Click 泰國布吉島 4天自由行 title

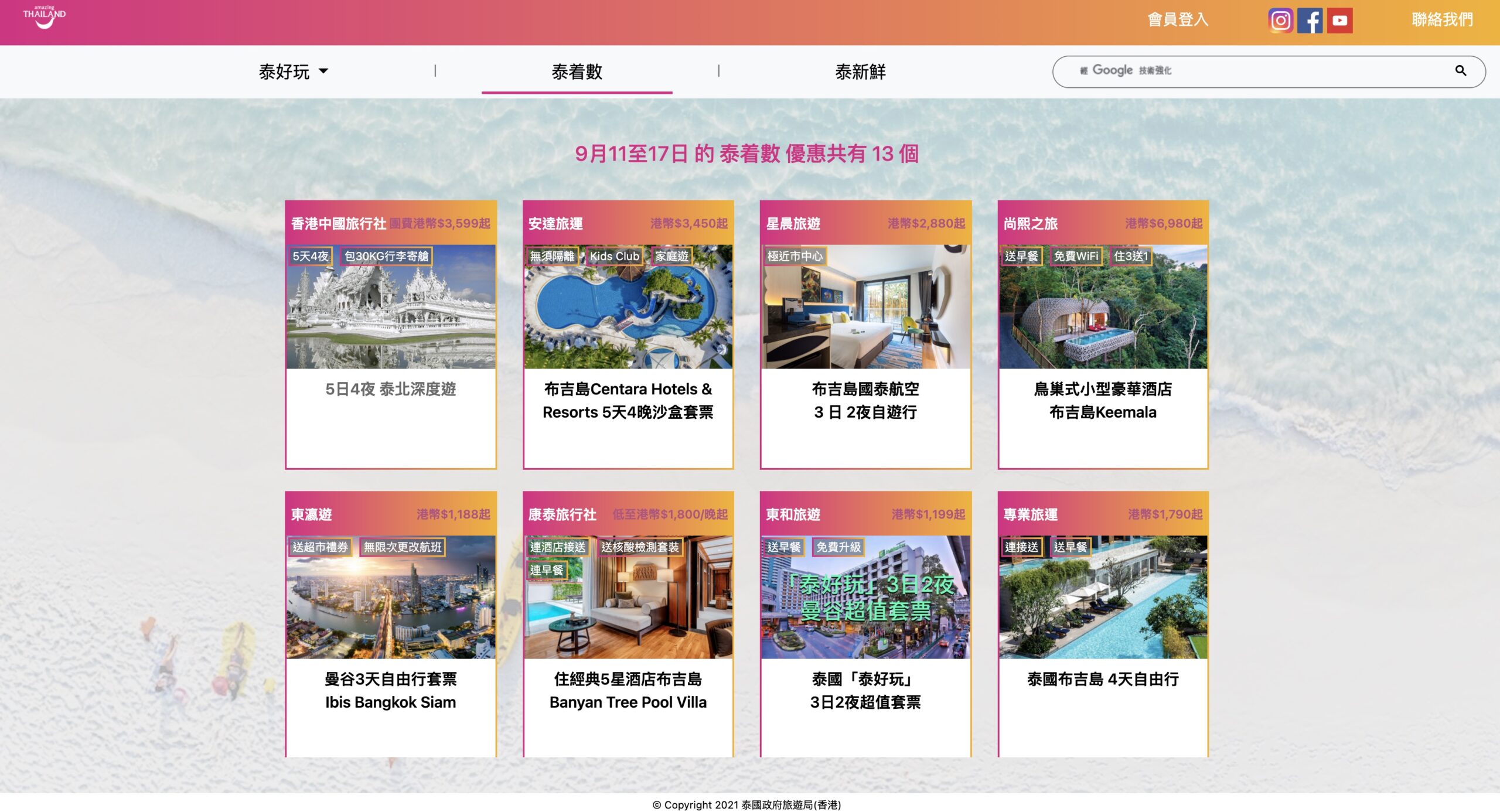(1103, 679)
